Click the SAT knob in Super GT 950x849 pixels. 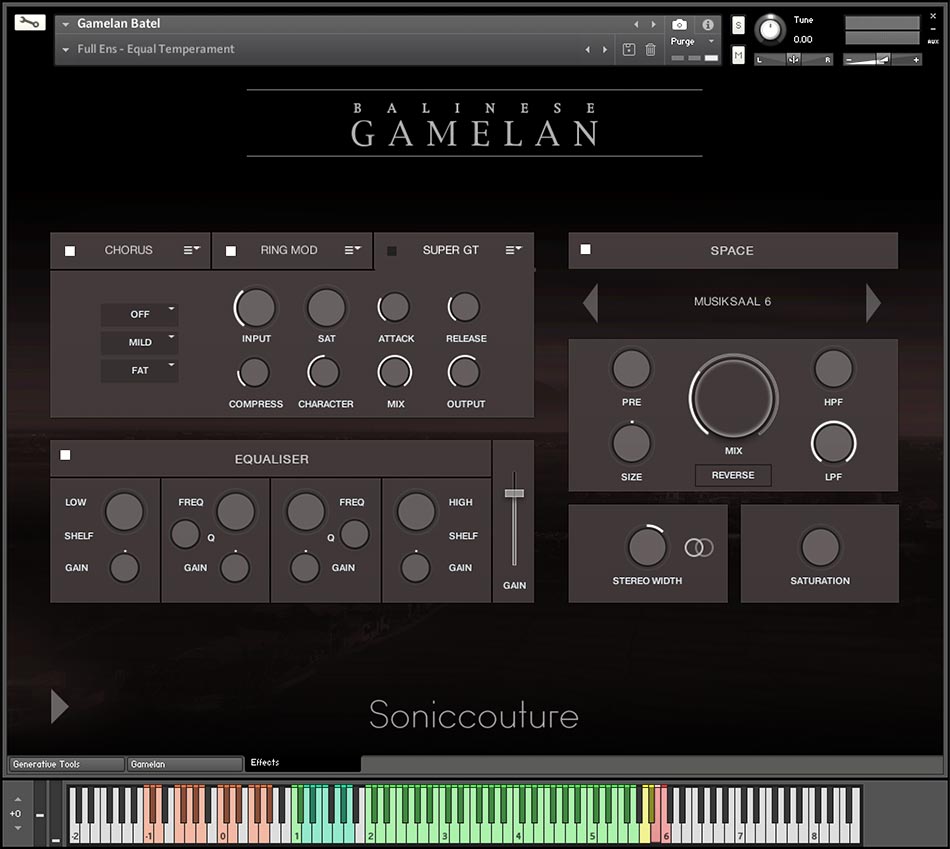click(326, 308)
